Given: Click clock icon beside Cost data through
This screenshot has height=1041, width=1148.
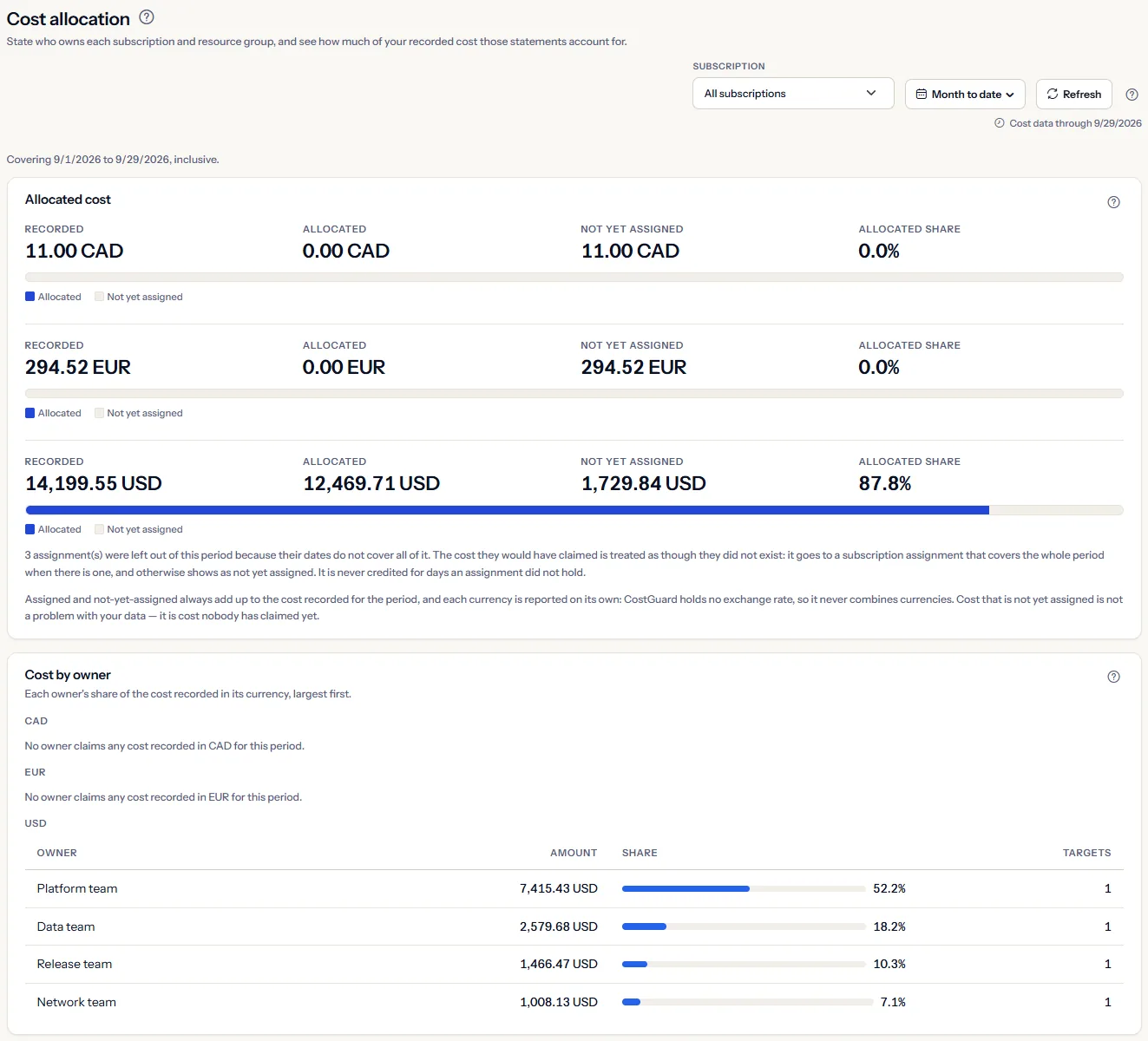Looking at the screenshot, I should [x=999, y=123].
